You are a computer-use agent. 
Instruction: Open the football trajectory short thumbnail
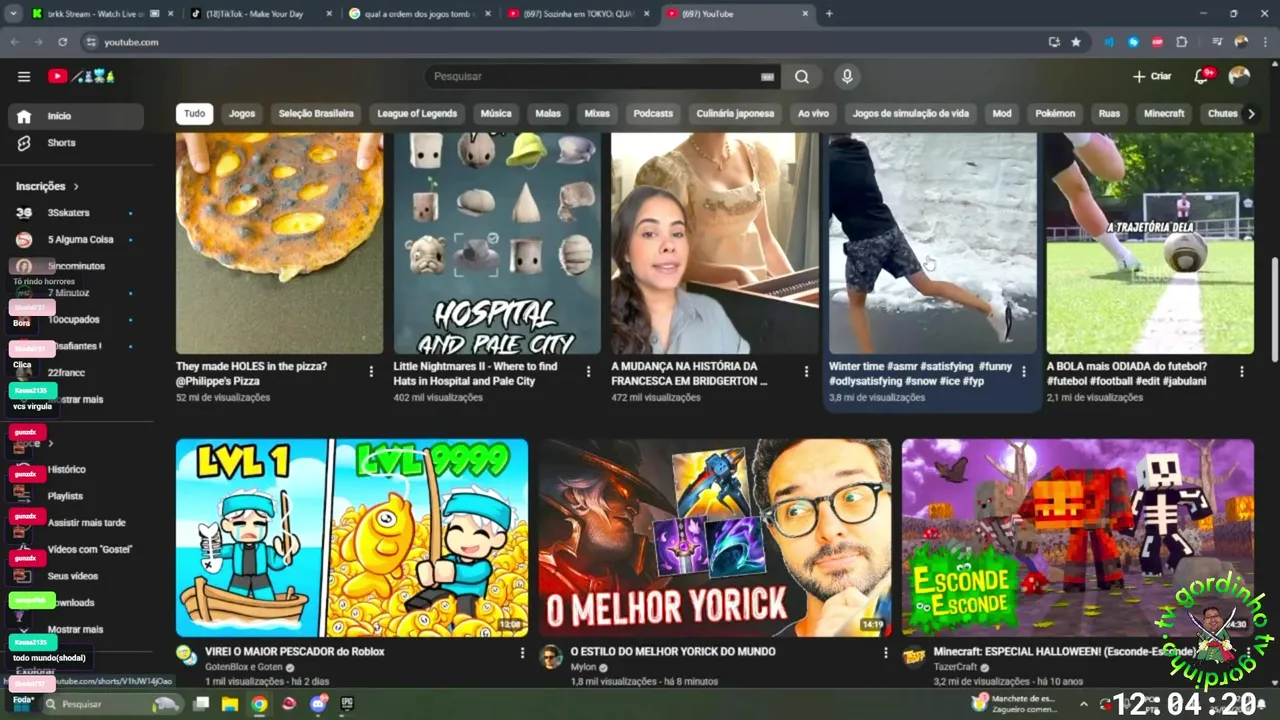pos(1150,243)
